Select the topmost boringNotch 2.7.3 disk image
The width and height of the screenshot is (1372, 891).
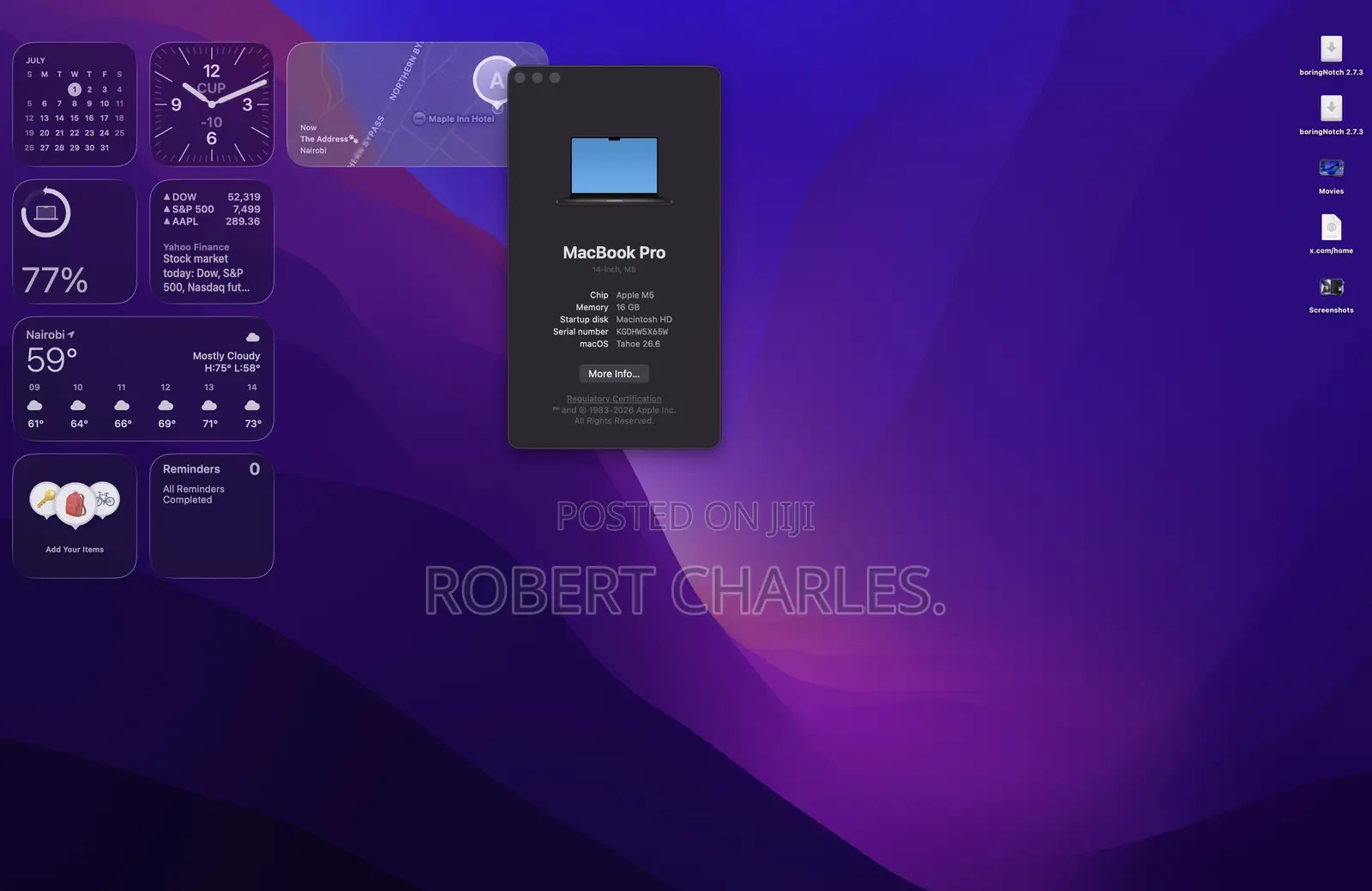pos(1331,49)
